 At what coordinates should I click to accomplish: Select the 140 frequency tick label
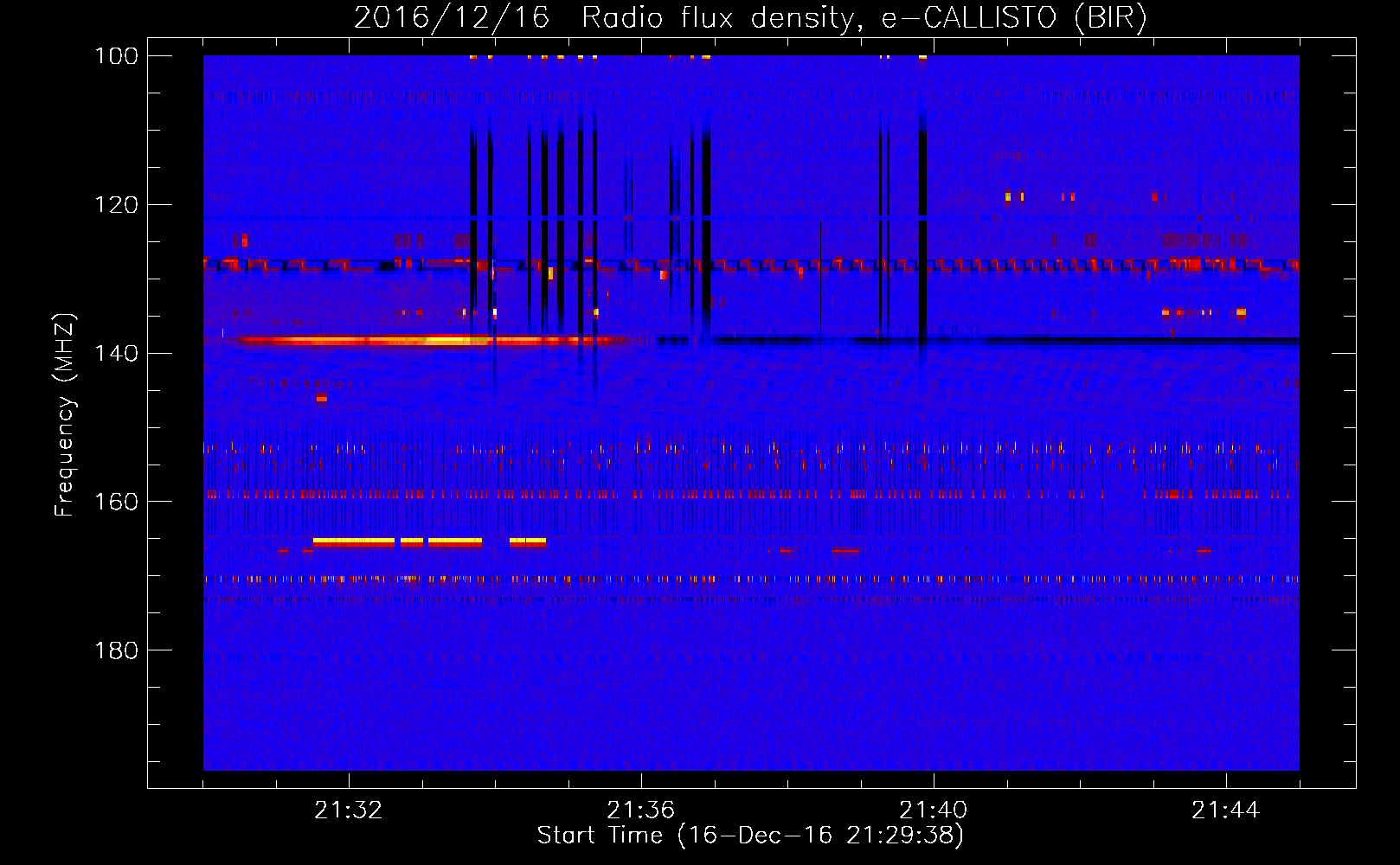point(117,354)
